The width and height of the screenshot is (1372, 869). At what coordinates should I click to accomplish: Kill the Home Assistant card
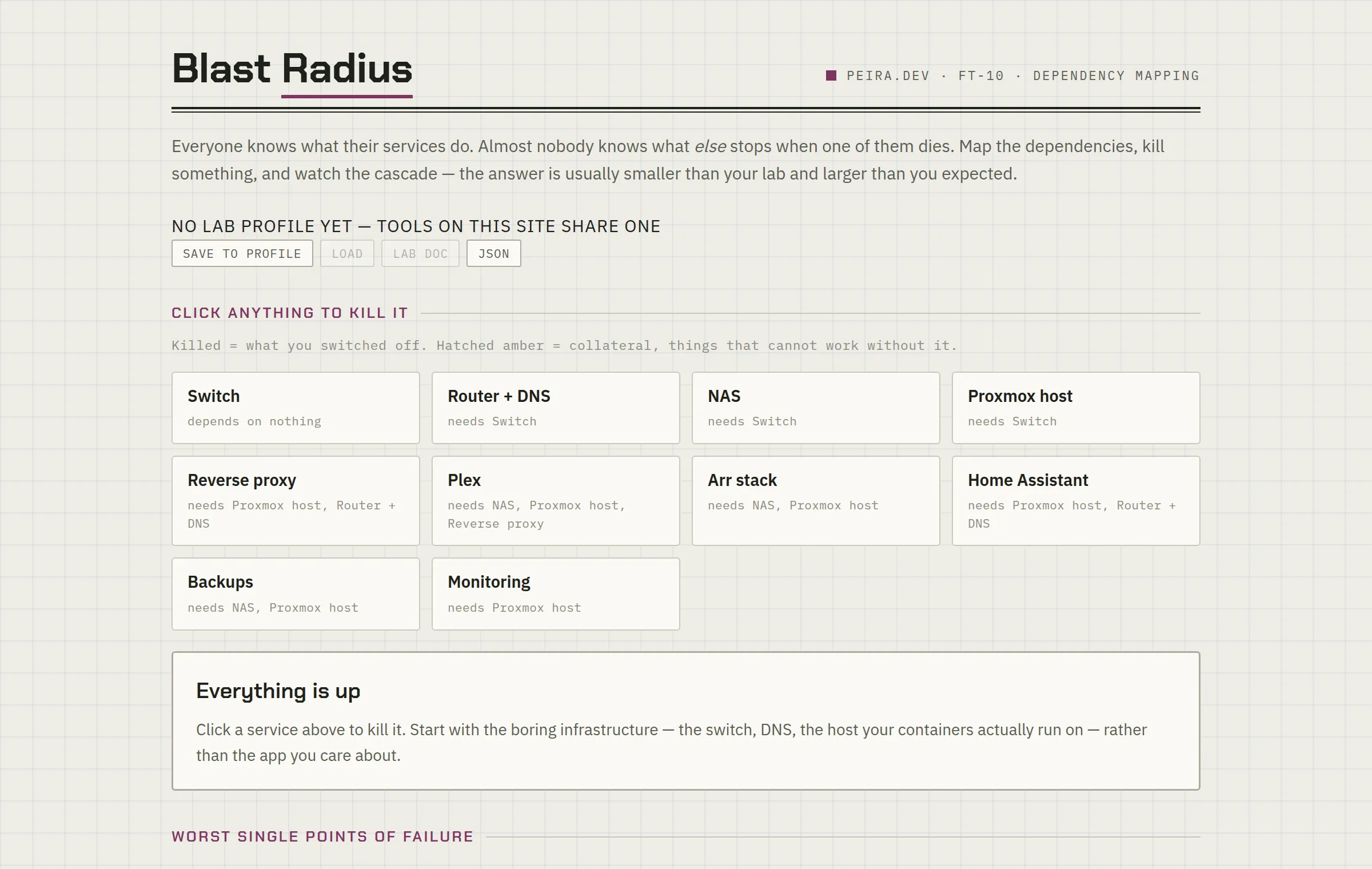[1076, 501]
